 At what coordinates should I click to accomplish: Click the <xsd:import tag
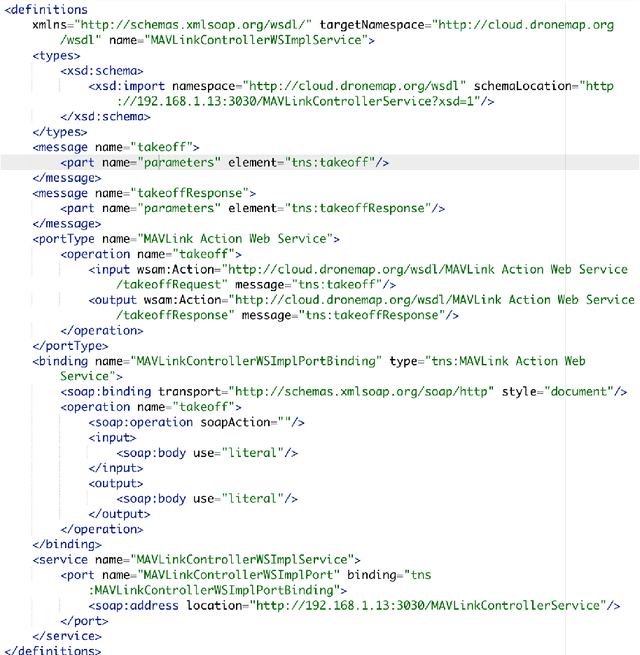pyautogui.click(x=127, y=86)
